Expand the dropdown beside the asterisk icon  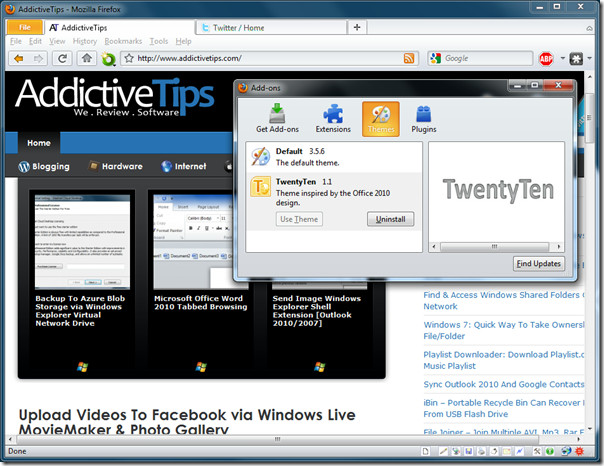tap(589, 58)
